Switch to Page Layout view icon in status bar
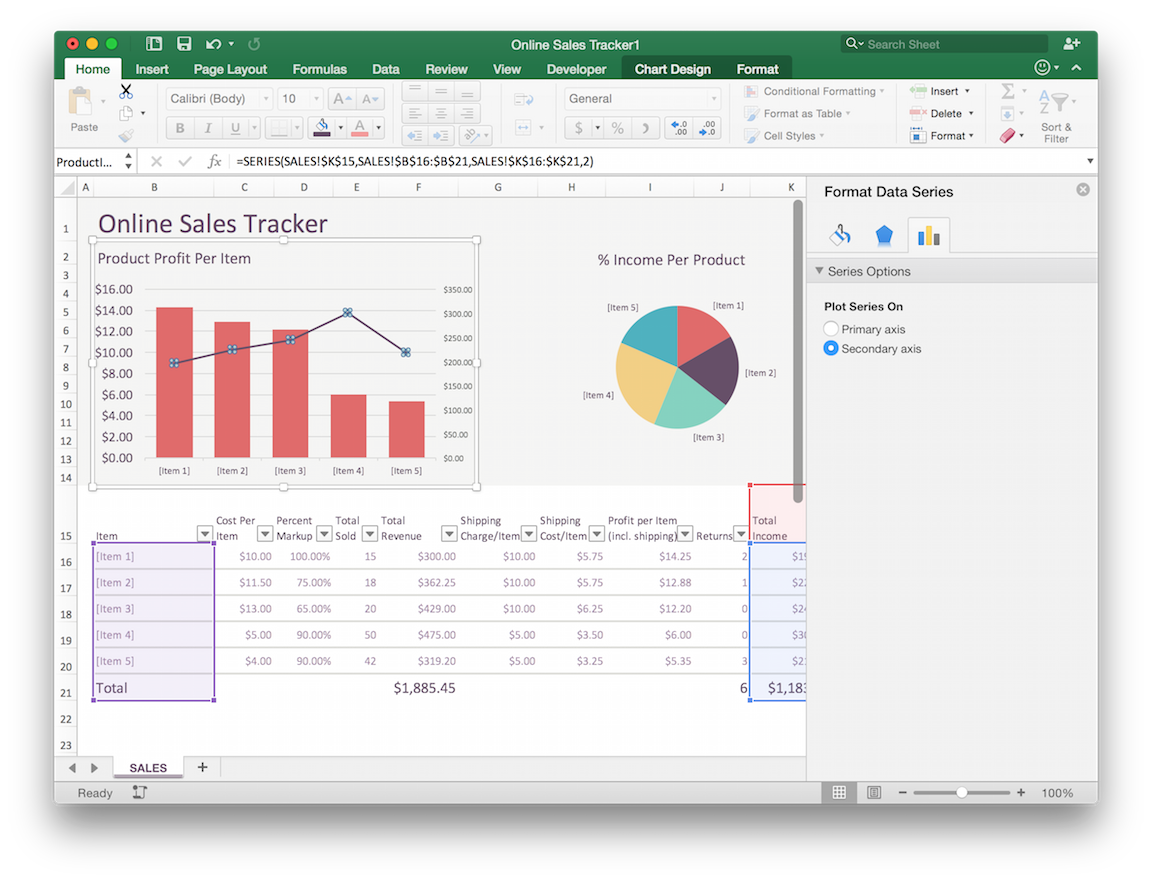 874,792
